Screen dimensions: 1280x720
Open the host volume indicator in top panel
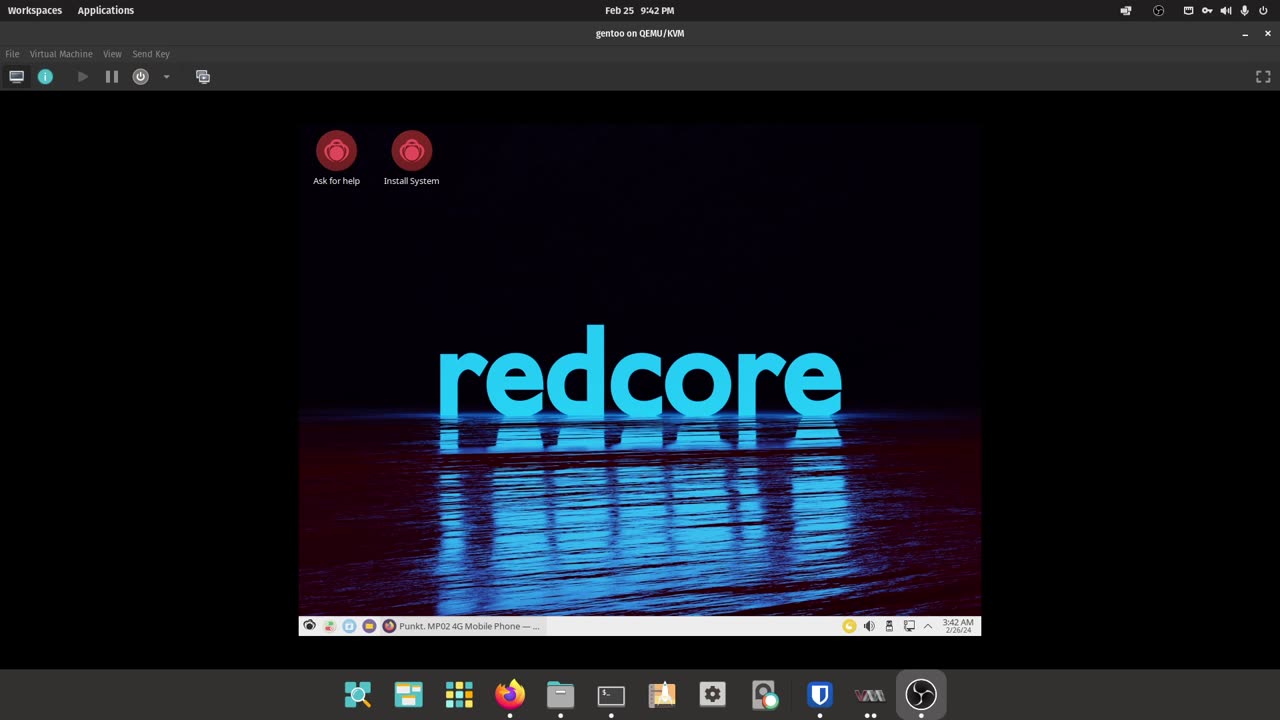pos(1226,10)
